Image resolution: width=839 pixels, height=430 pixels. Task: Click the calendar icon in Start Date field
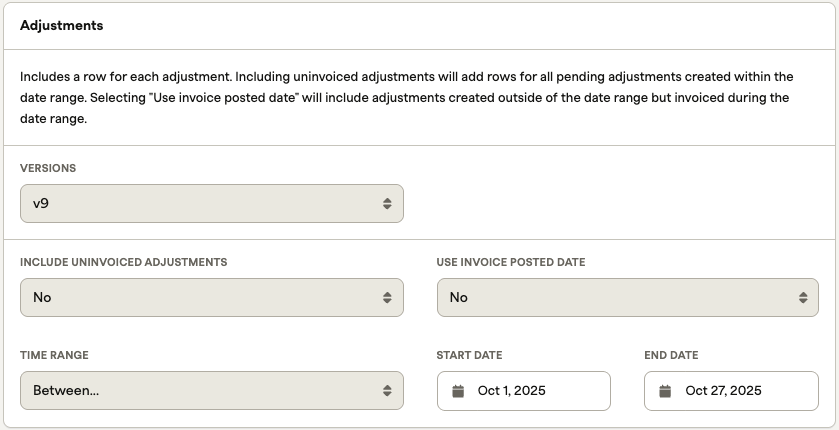pos(458,391)
